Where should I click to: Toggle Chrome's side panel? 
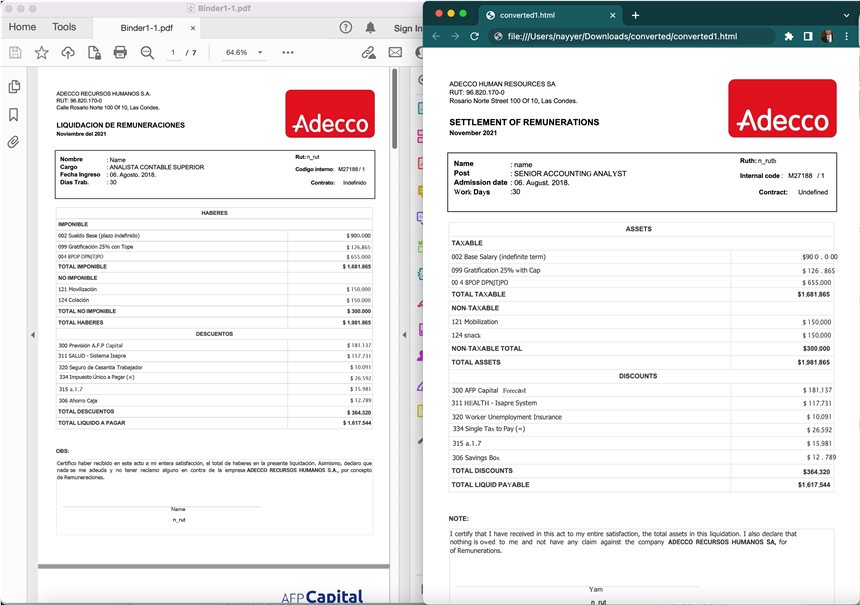pos(808,36)
